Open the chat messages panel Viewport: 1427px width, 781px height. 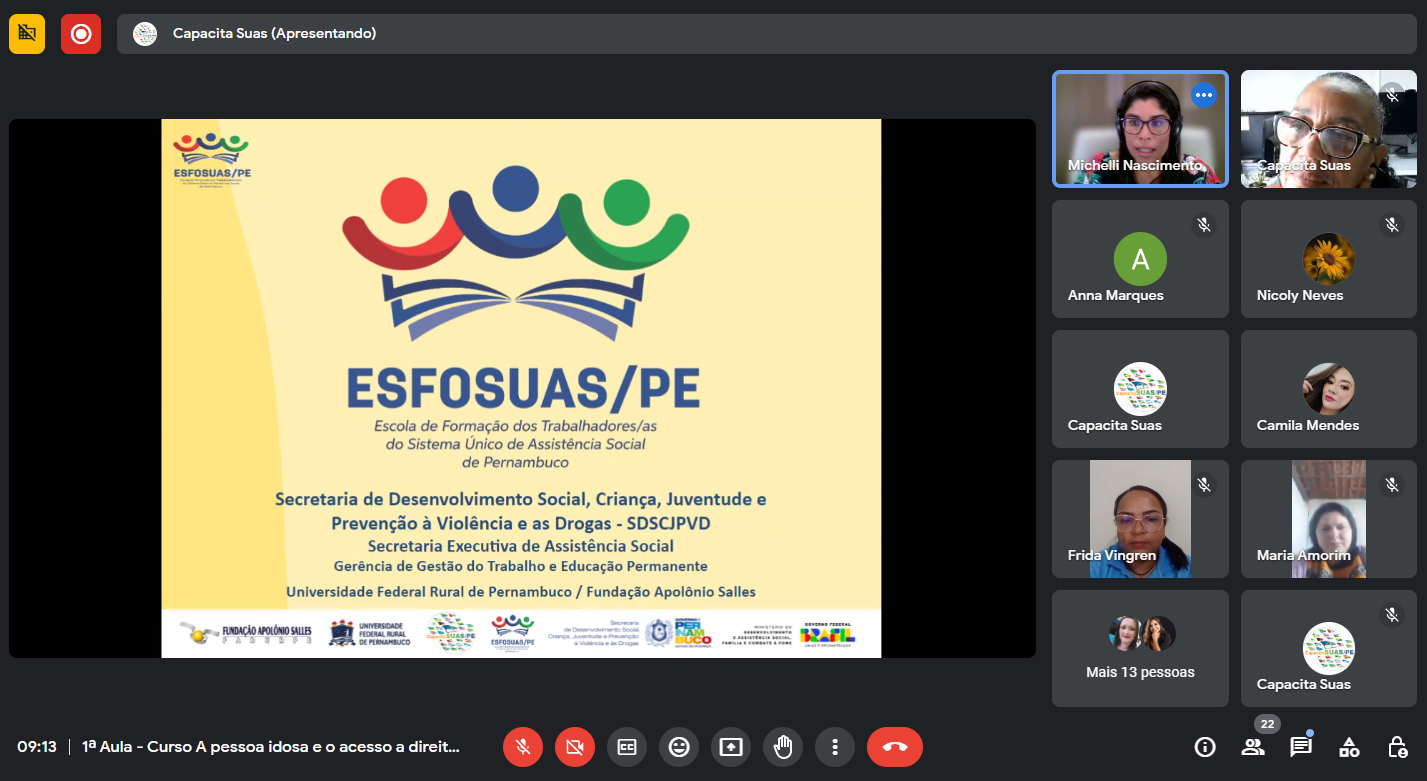click(1301, 747)
